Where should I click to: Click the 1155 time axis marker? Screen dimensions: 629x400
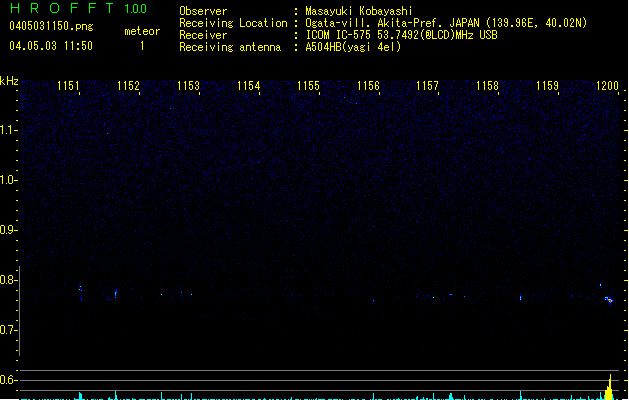pyautogui.click(x=308, y=85)
